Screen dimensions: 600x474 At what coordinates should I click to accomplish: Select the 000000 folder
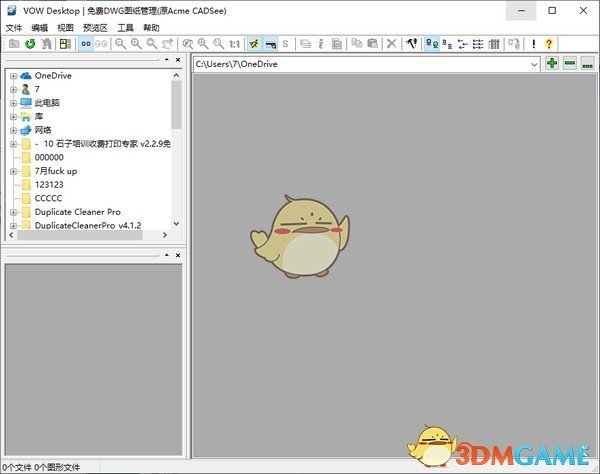tap(49, 157)
